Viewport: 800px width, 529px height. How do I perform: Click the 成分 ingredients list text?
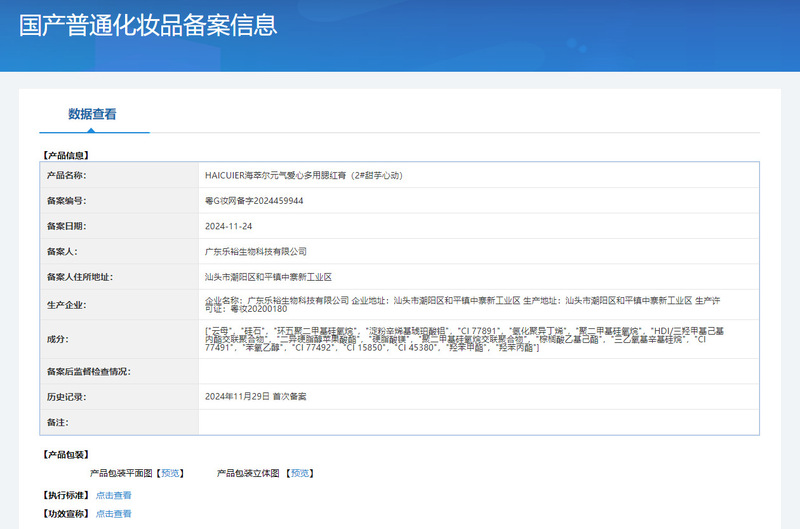(464, 339)
